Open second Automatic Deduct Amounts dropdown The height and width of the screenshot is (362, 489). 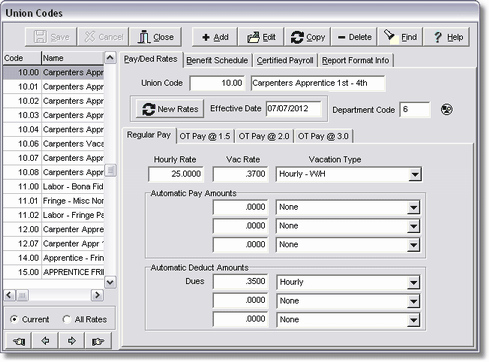pyautogui.click(x=413, y=301)
